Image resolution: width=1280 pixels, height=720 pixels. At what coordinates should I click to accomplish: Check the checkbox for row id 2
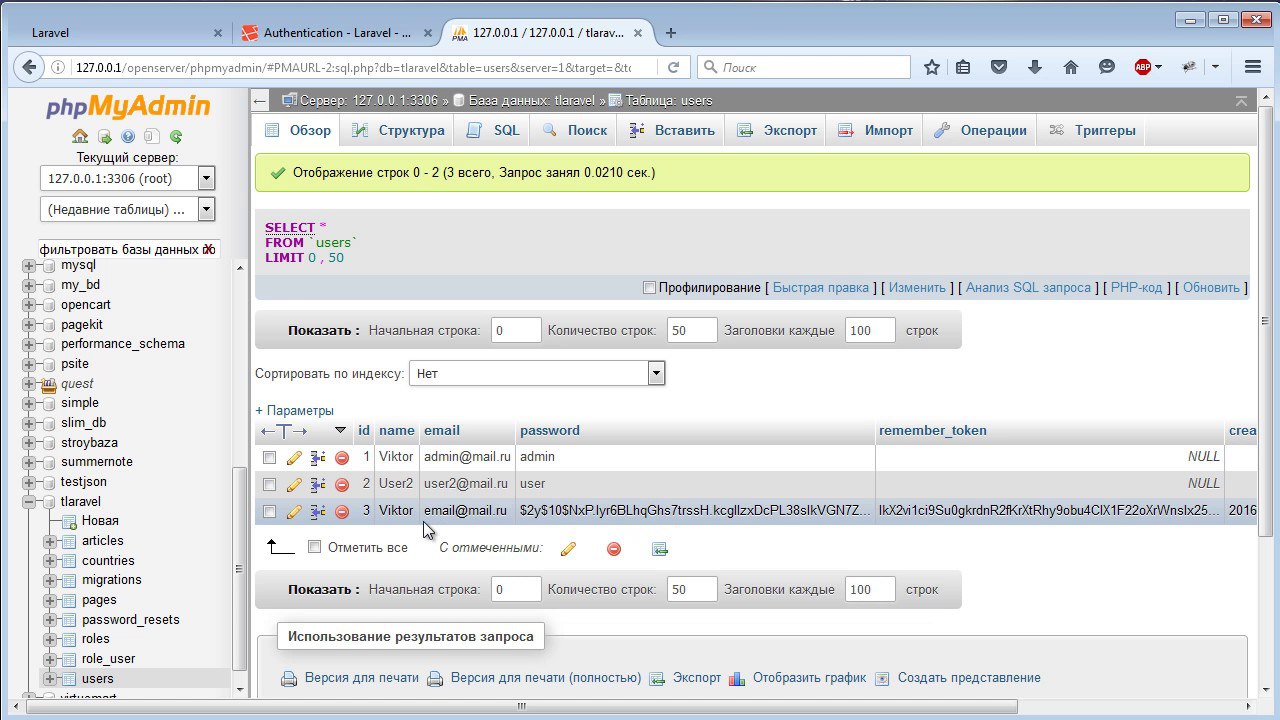tap(269, 484)
